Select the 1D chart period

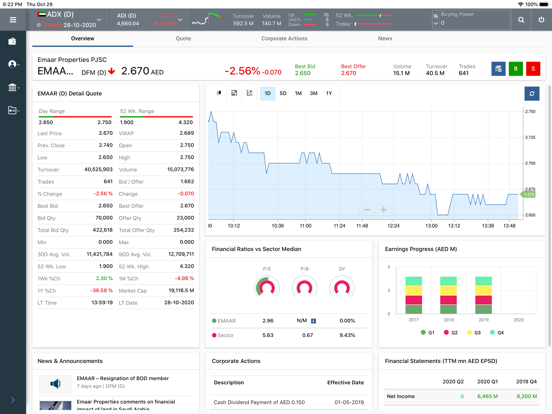tap(268, 93)
